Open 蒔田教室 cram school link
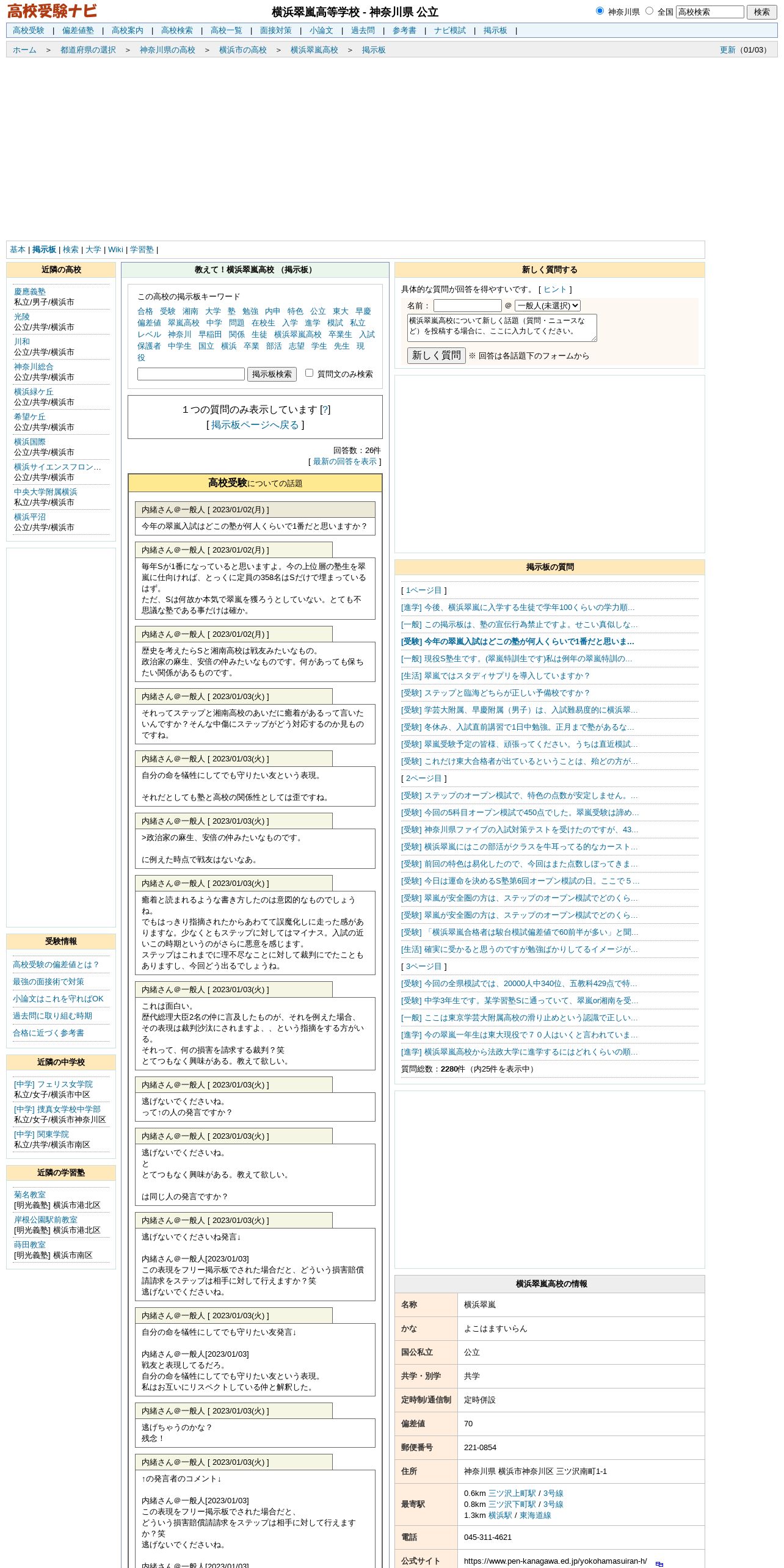Image resolution: width=784 pixels, height=1568 pixels. tap(30, 1245)
